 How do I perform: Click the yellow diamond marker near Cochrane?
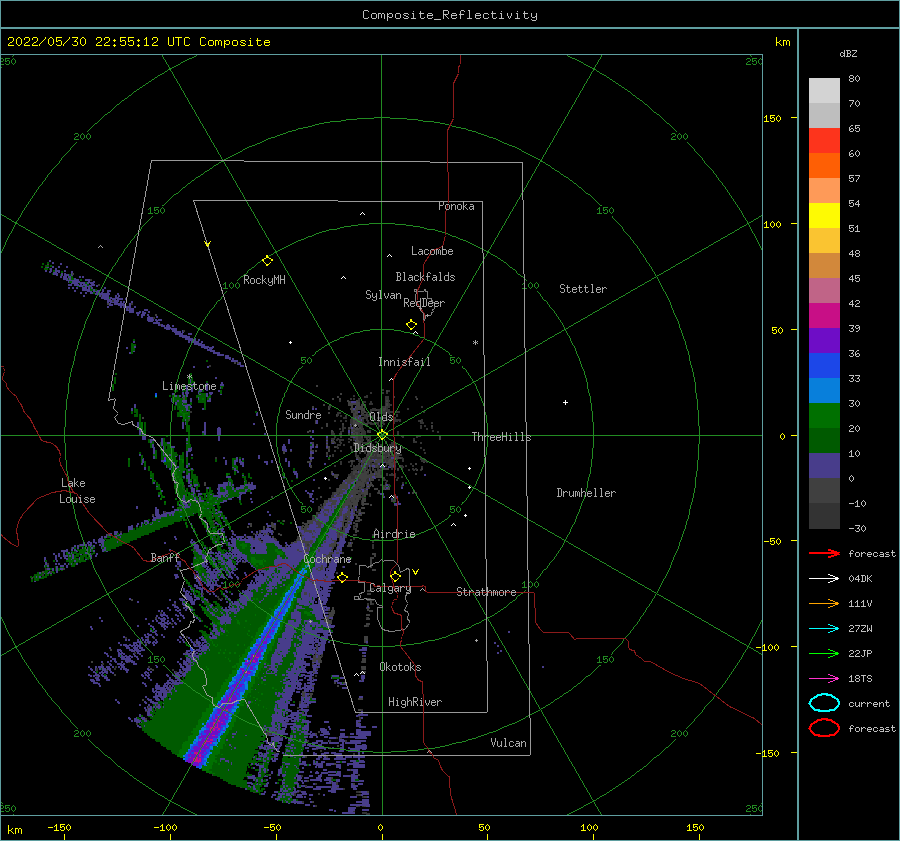coord(342,577)
